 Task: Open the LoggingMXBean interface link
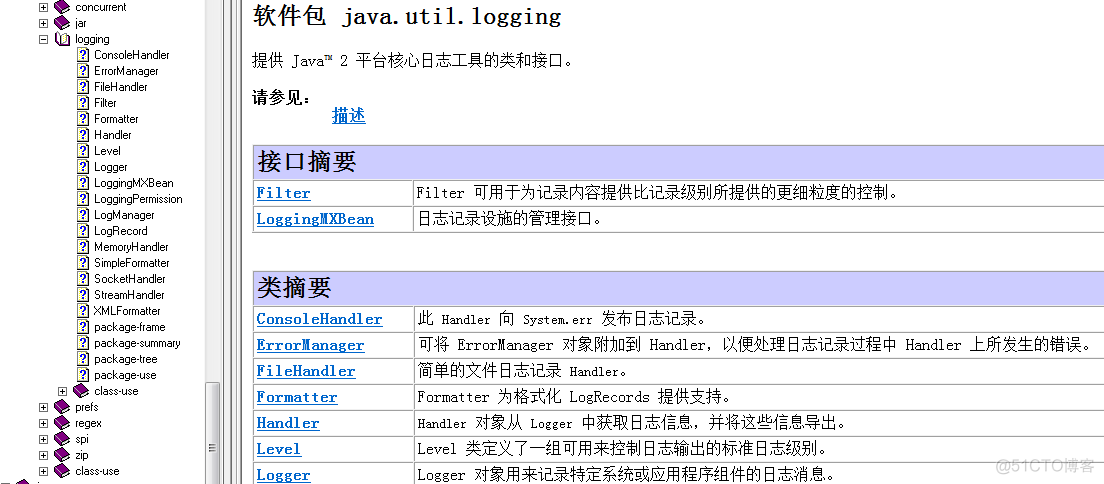[315, 219]
